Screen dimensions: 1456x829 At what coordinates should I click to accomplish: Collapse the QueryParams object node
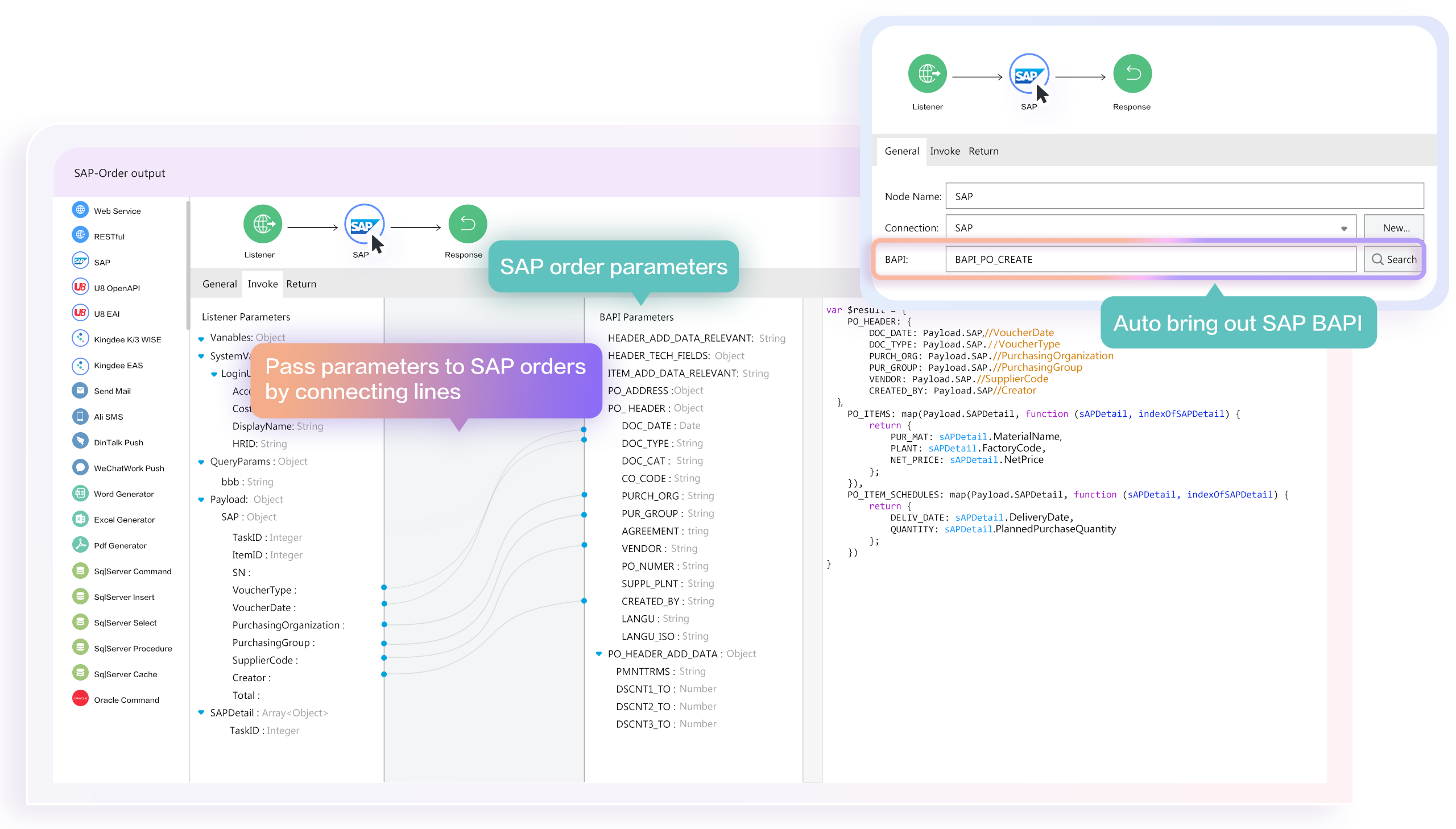click(201, 462)
